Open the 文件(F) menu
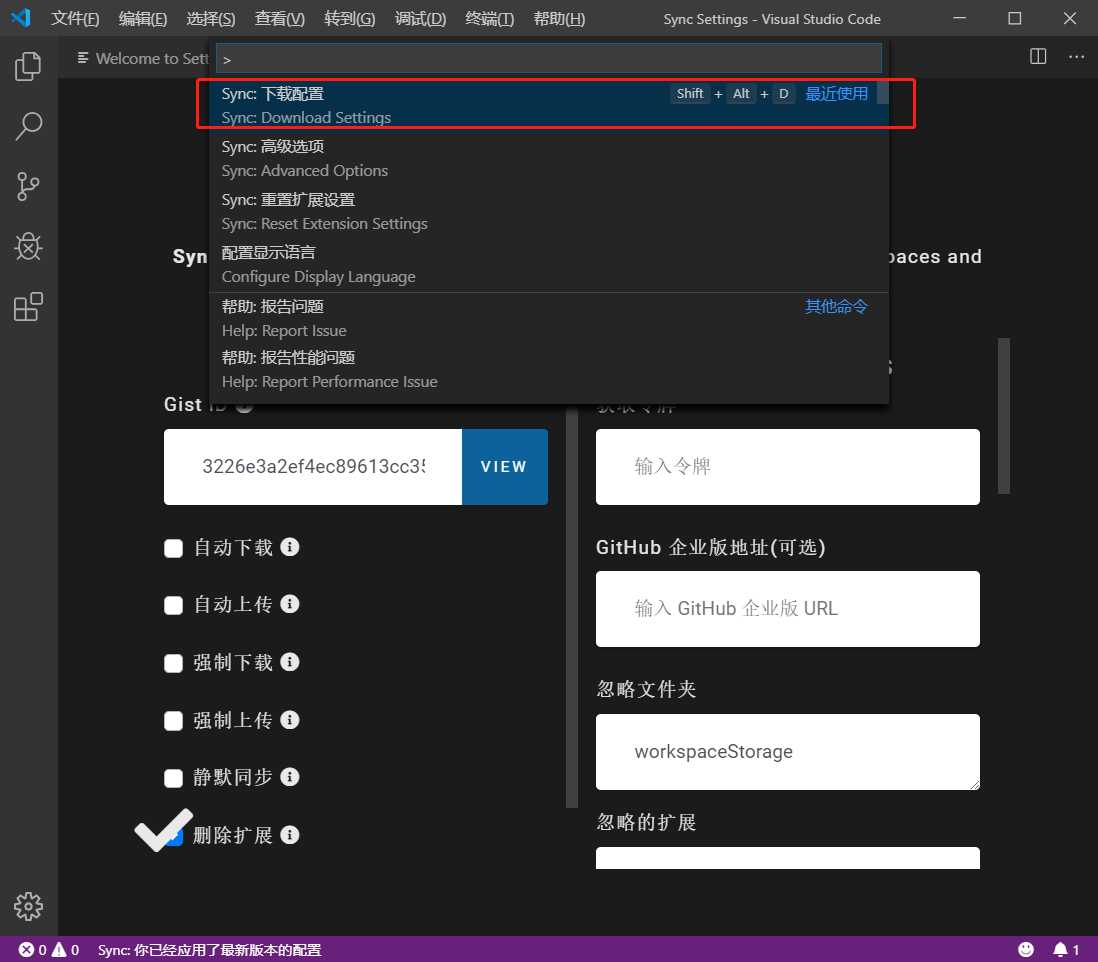The image size is (1098, 962). (x=74, y=18)
